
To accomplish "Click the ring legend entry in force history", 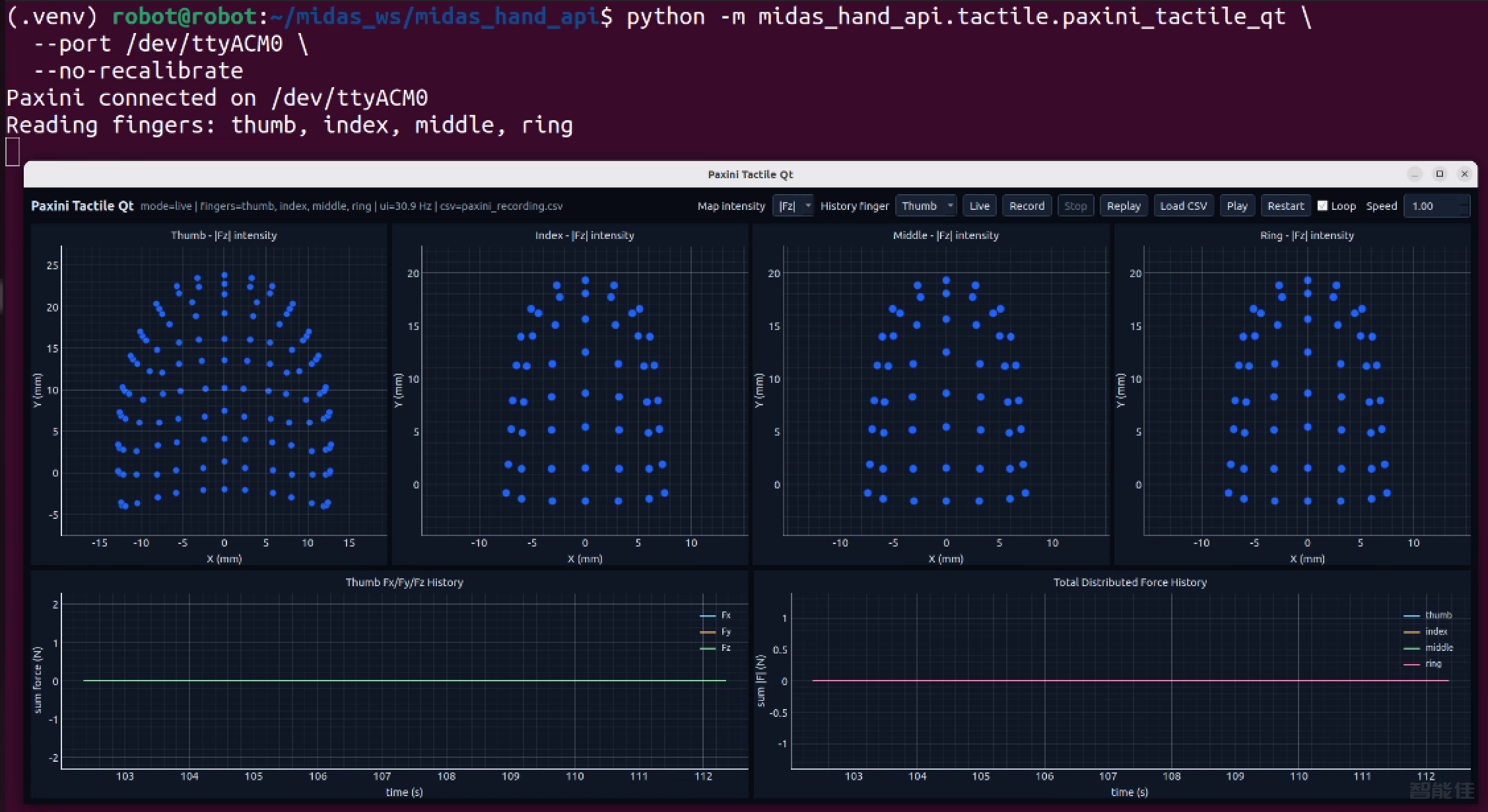I will click(x=1423, y=664).
